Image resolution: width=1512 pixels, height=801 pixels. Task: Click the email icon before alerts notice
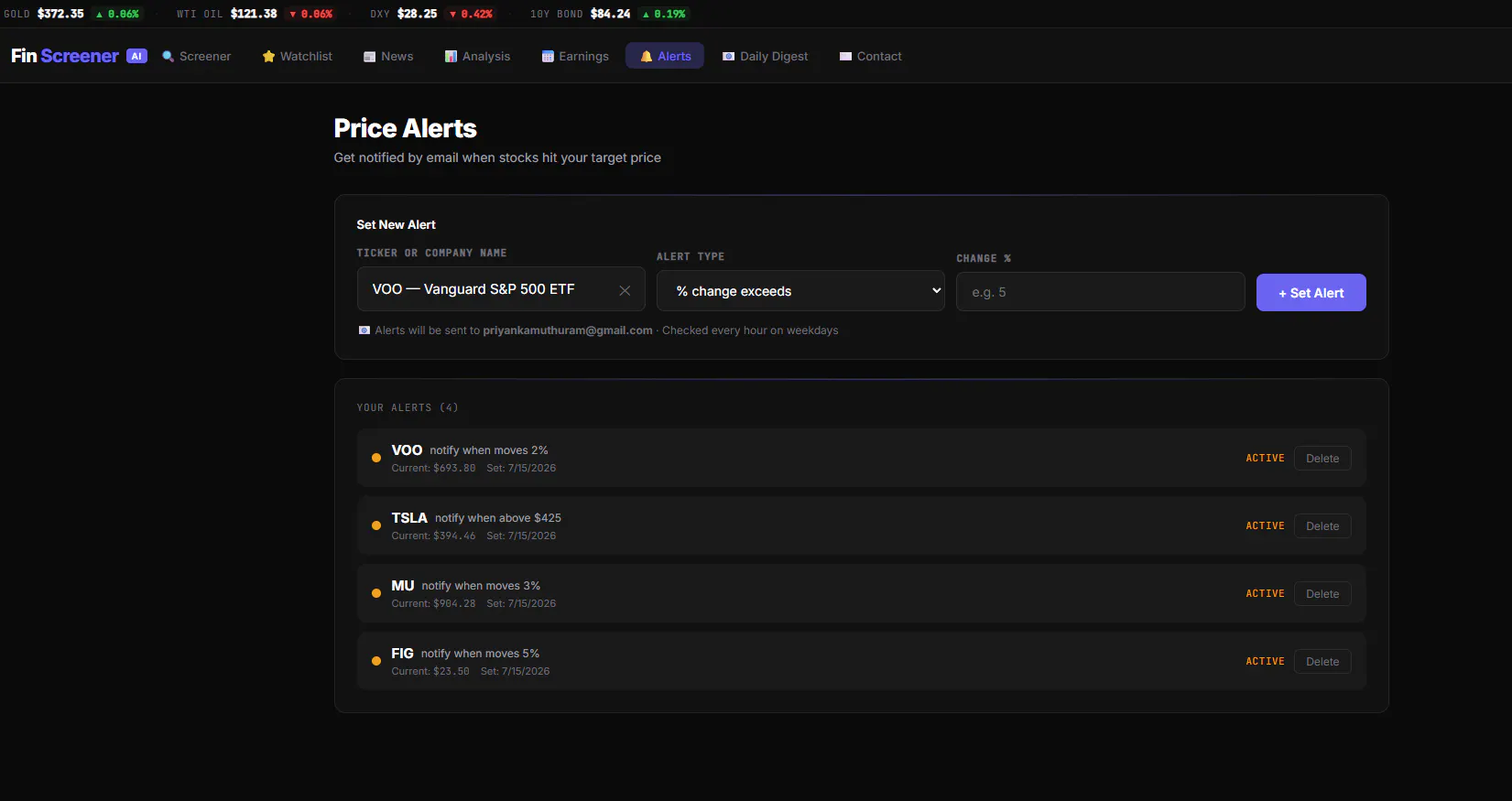(x=364, y=330)
